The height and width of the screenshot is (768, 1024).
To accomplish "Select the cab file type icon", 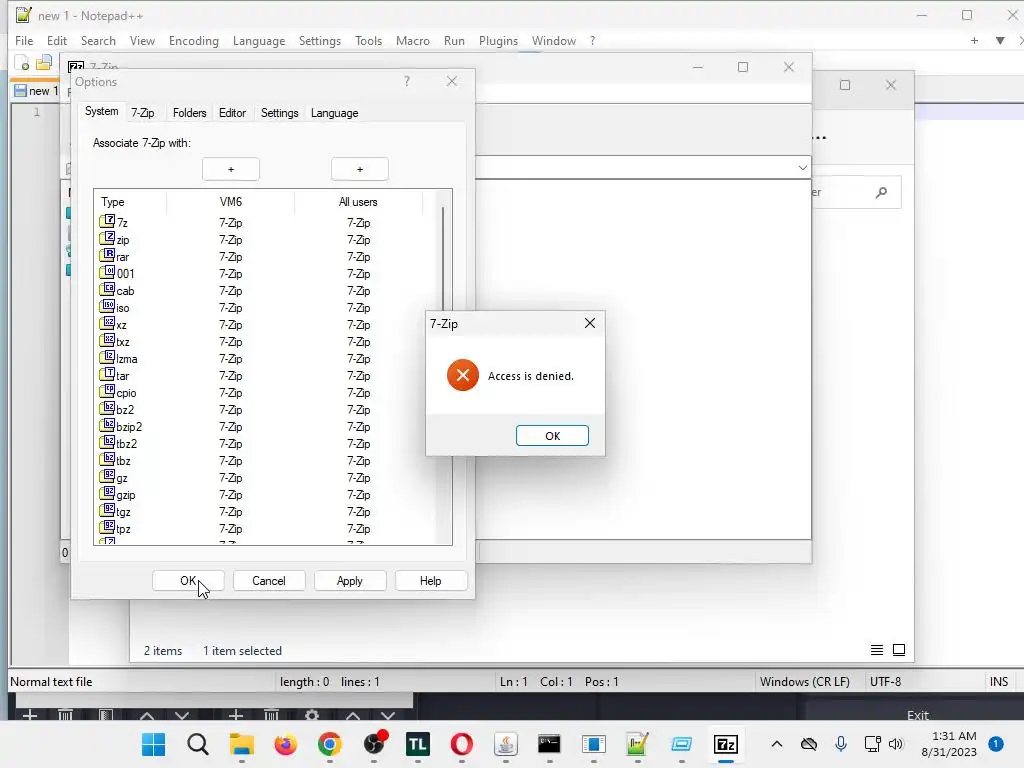I will 107,289.
